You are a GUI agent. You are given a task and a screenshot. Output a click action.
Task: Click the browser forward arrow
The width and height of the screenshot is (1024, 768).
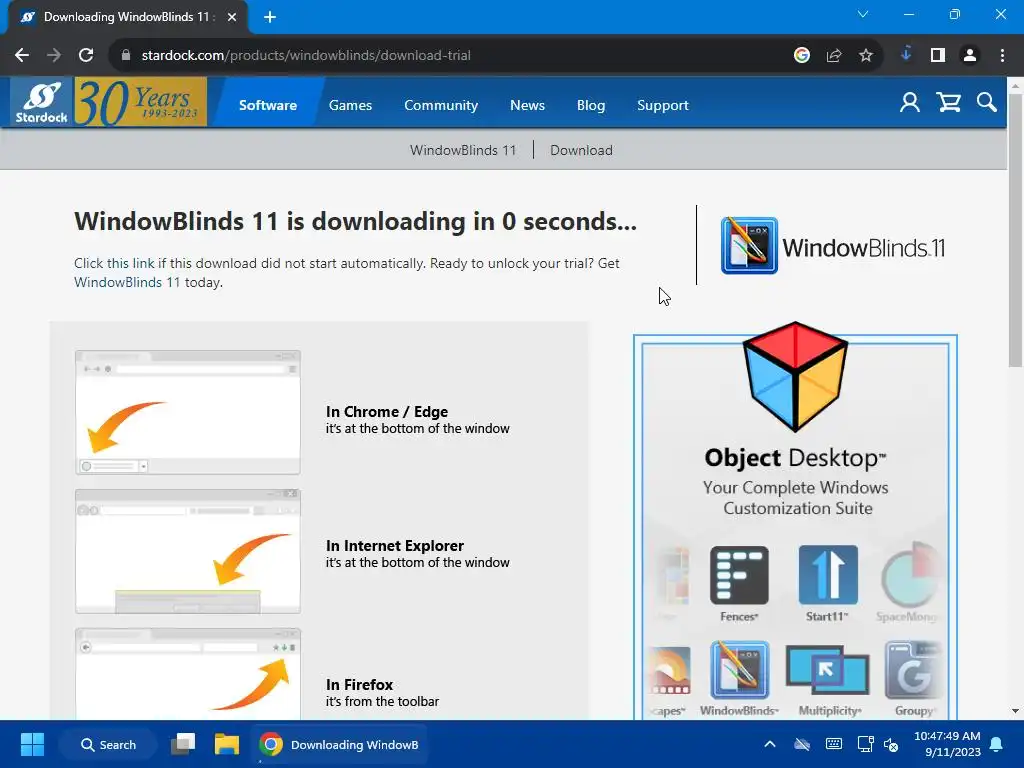click(x=54, y=56)
